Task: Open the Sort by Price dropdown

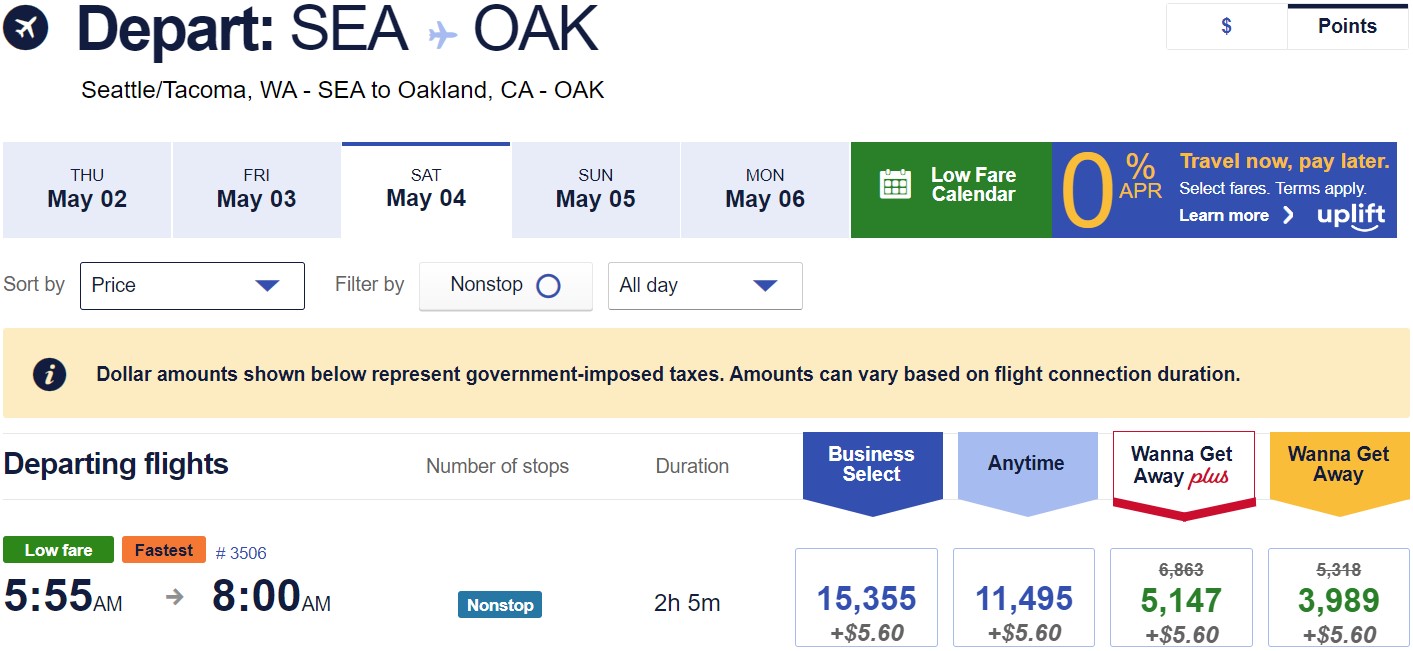Action: click(x=192, y=285)
